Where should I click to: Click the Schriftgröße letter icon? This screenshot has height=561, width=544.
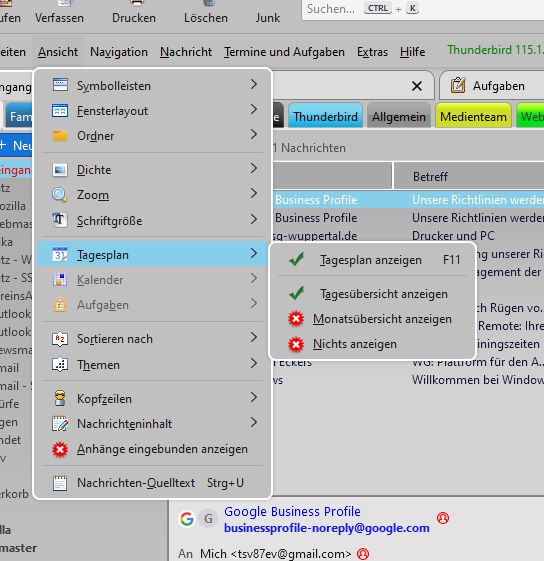click(x=60, y=220)
